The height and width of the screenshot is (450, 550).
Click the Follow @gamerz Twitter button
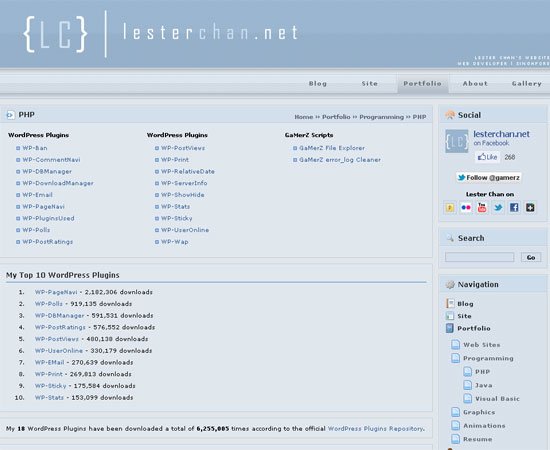[489, 177]
